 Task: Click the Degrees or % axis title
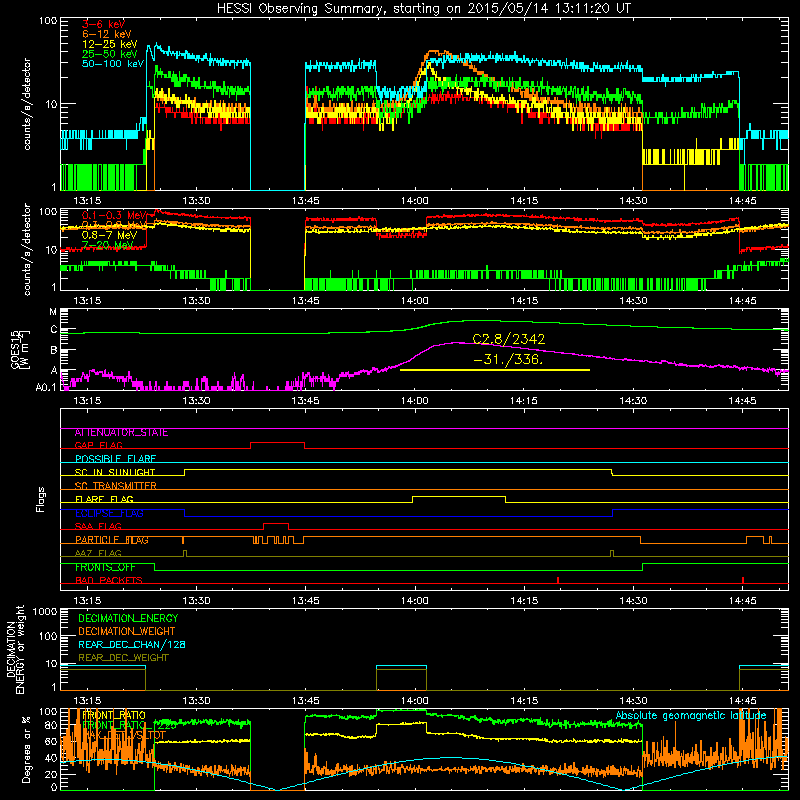pos(26,749)
